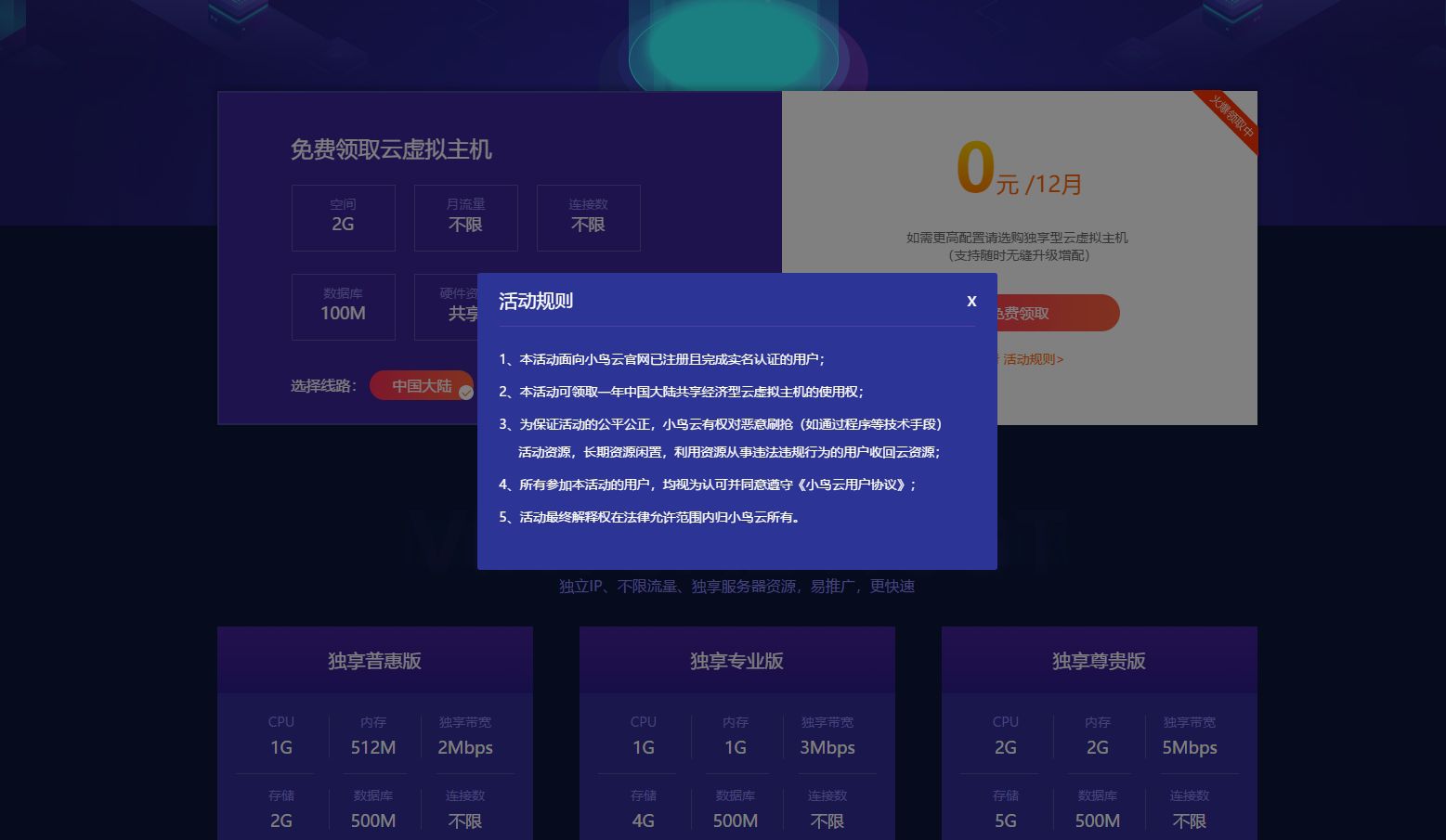Close the 活动规则 popup dialog
1446x840 pixels.
tap(971, 301)
